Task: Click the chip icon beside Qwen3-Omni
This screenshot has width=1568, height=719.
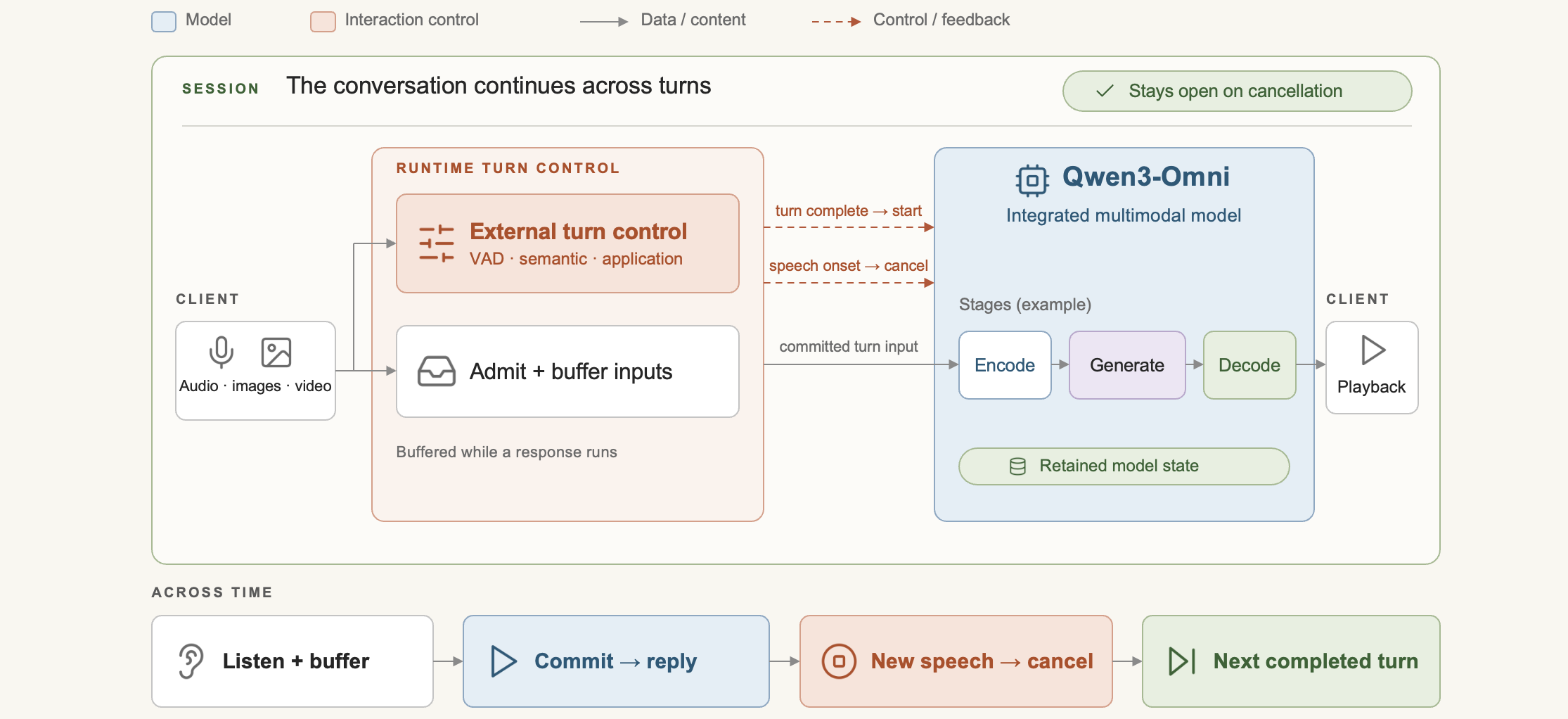Action: (1032, 180)
